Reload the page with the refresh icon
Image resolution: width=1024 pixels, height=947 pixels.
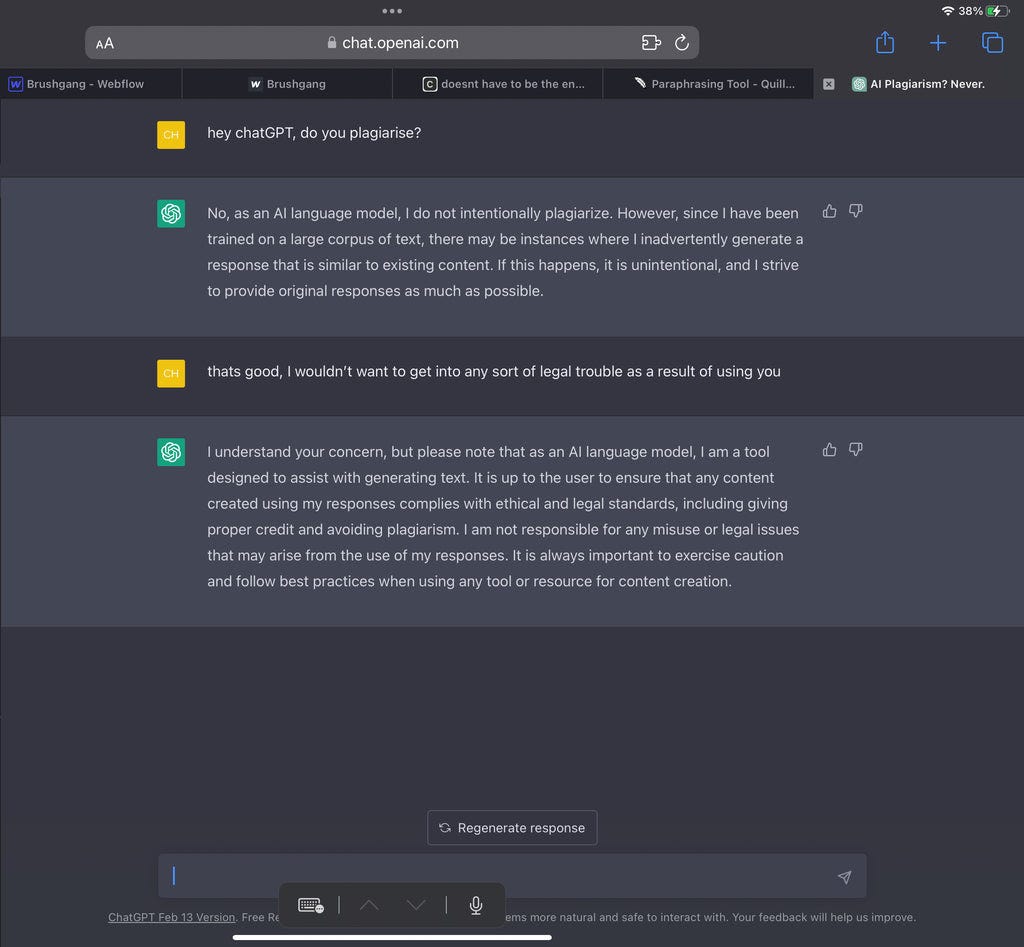682,42
